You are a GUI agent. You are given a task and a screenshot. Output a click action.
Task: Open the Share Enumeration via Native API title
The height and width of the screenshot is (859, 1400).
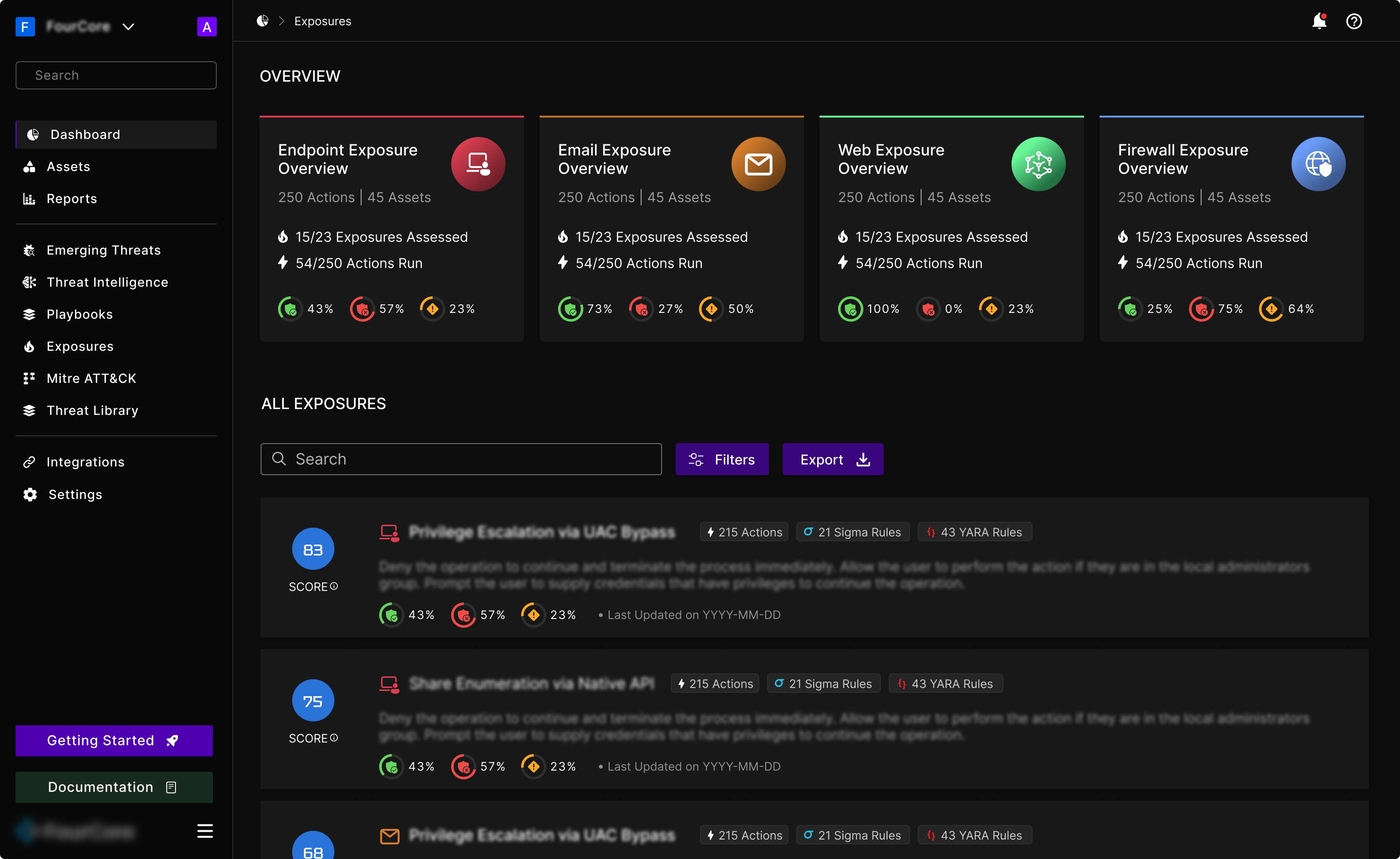click(531, 684)
